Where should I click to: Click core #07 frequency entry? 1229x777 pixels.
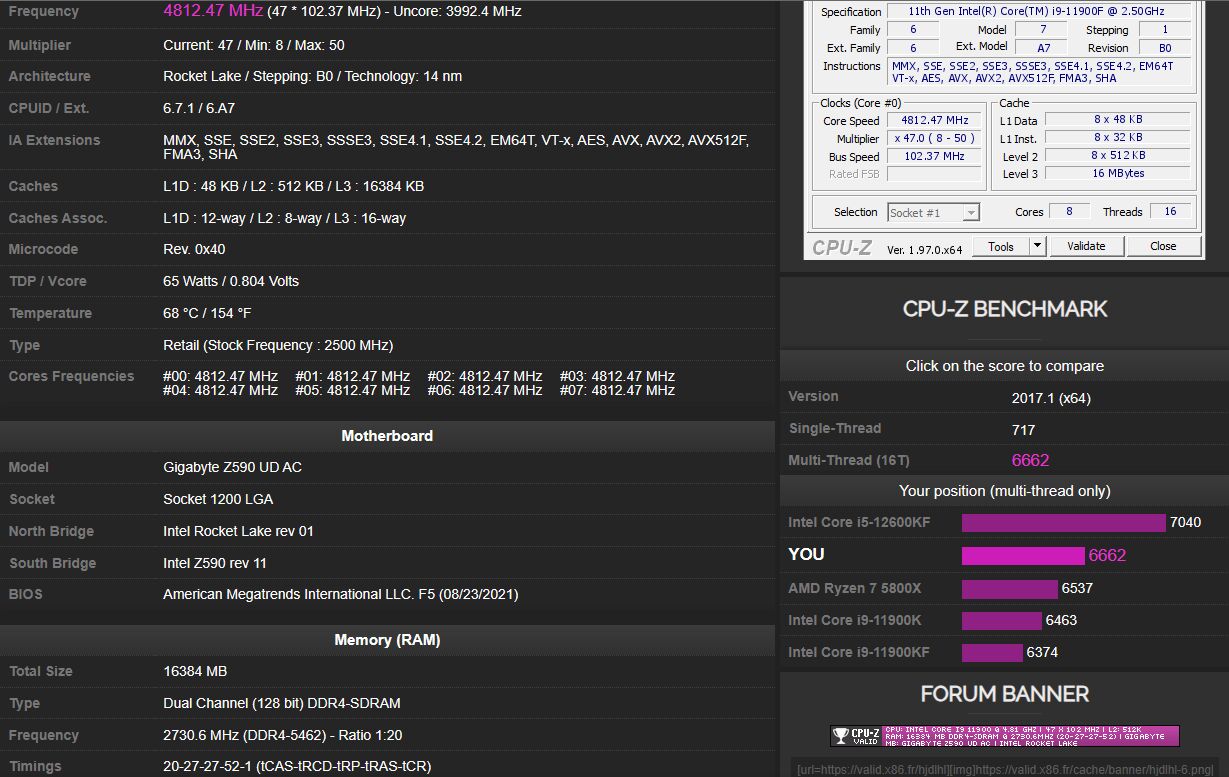617,390
